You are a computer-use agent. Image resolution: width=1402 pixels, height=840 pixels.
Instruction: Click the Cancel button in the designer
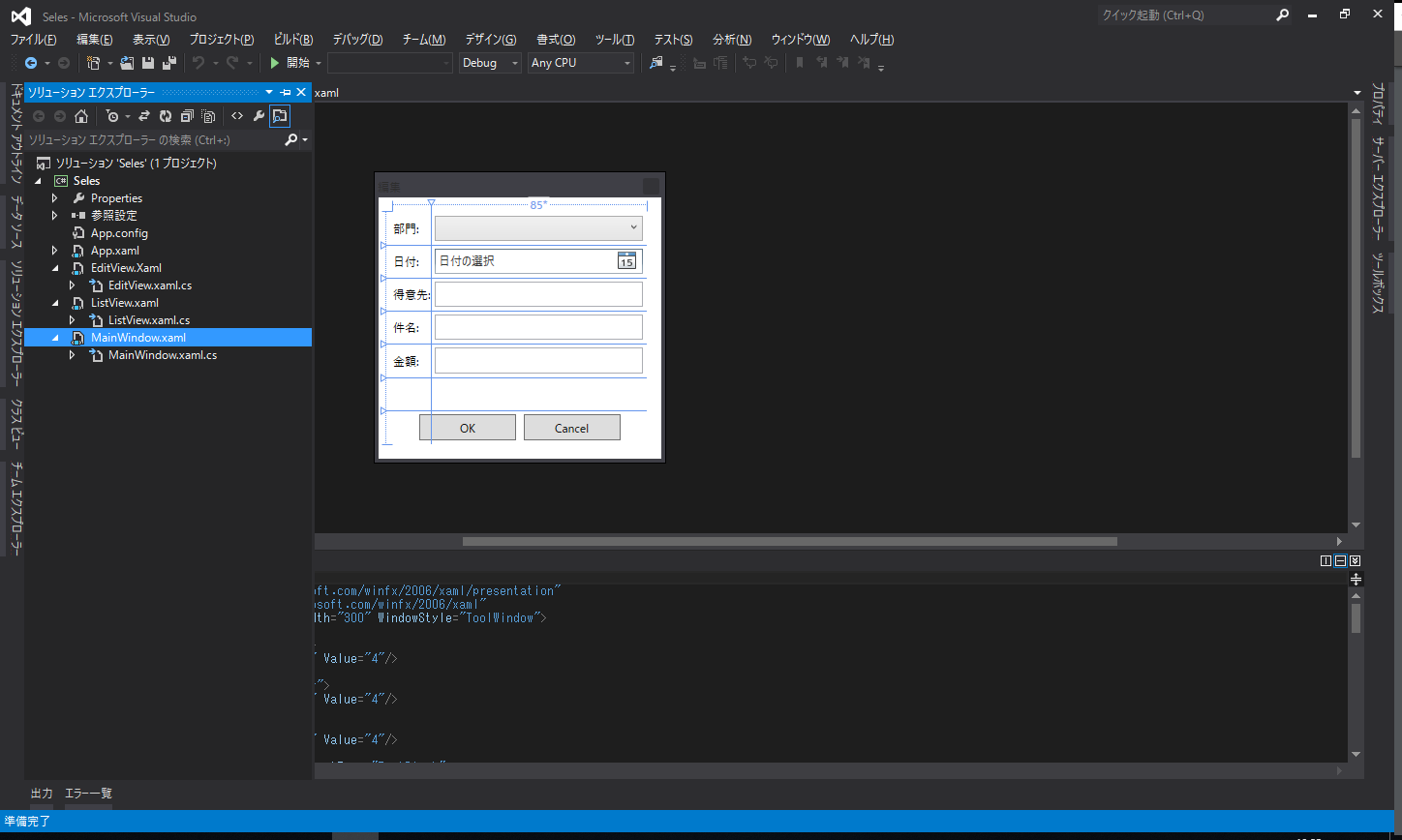572,428
